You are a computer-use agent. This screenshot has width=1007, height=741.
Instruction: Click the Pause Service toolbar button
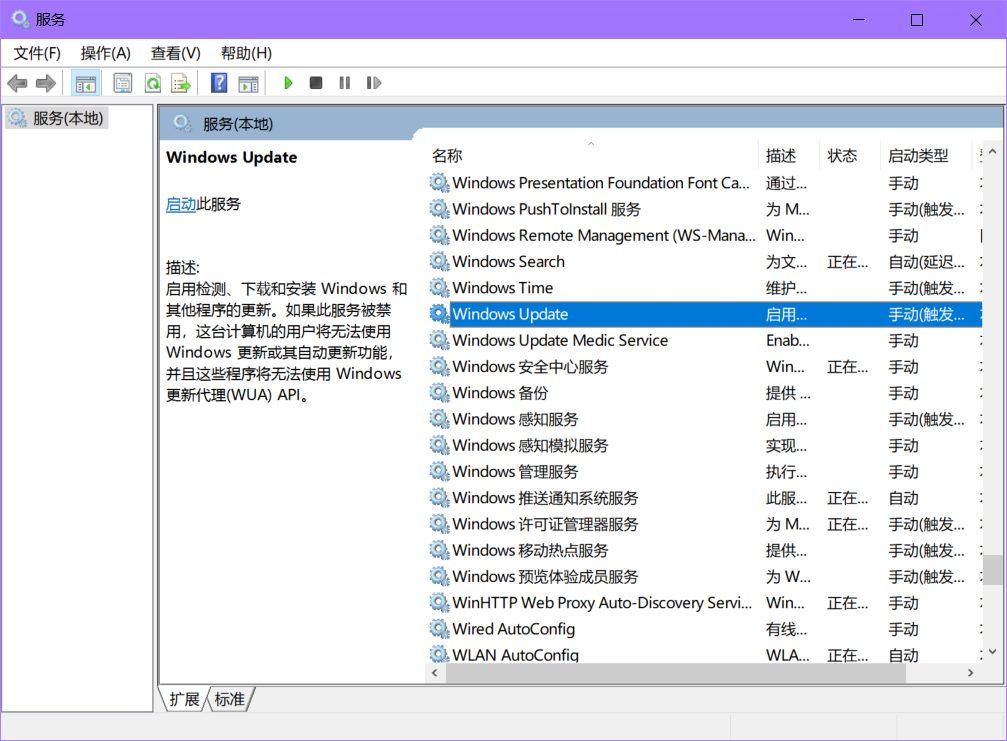pos(345,83)
